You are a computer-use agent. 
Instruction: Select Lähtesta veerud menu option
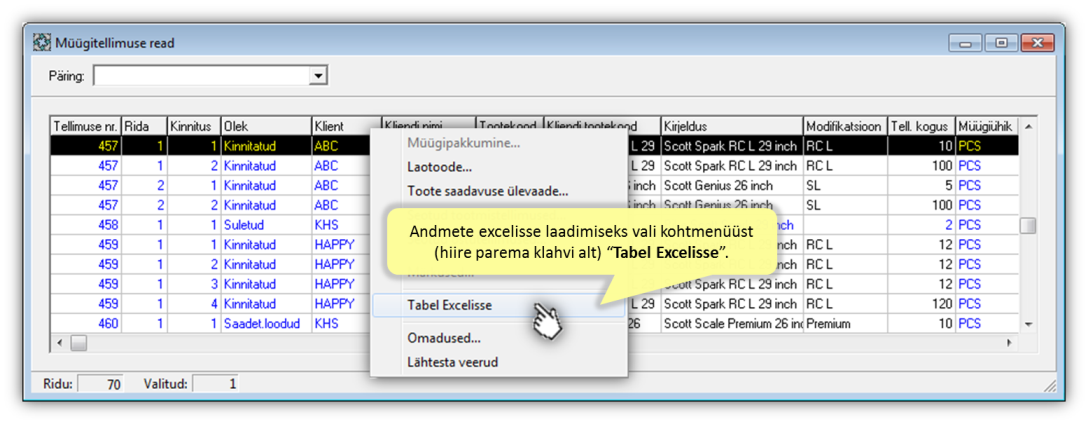click(x=452, y=362)
